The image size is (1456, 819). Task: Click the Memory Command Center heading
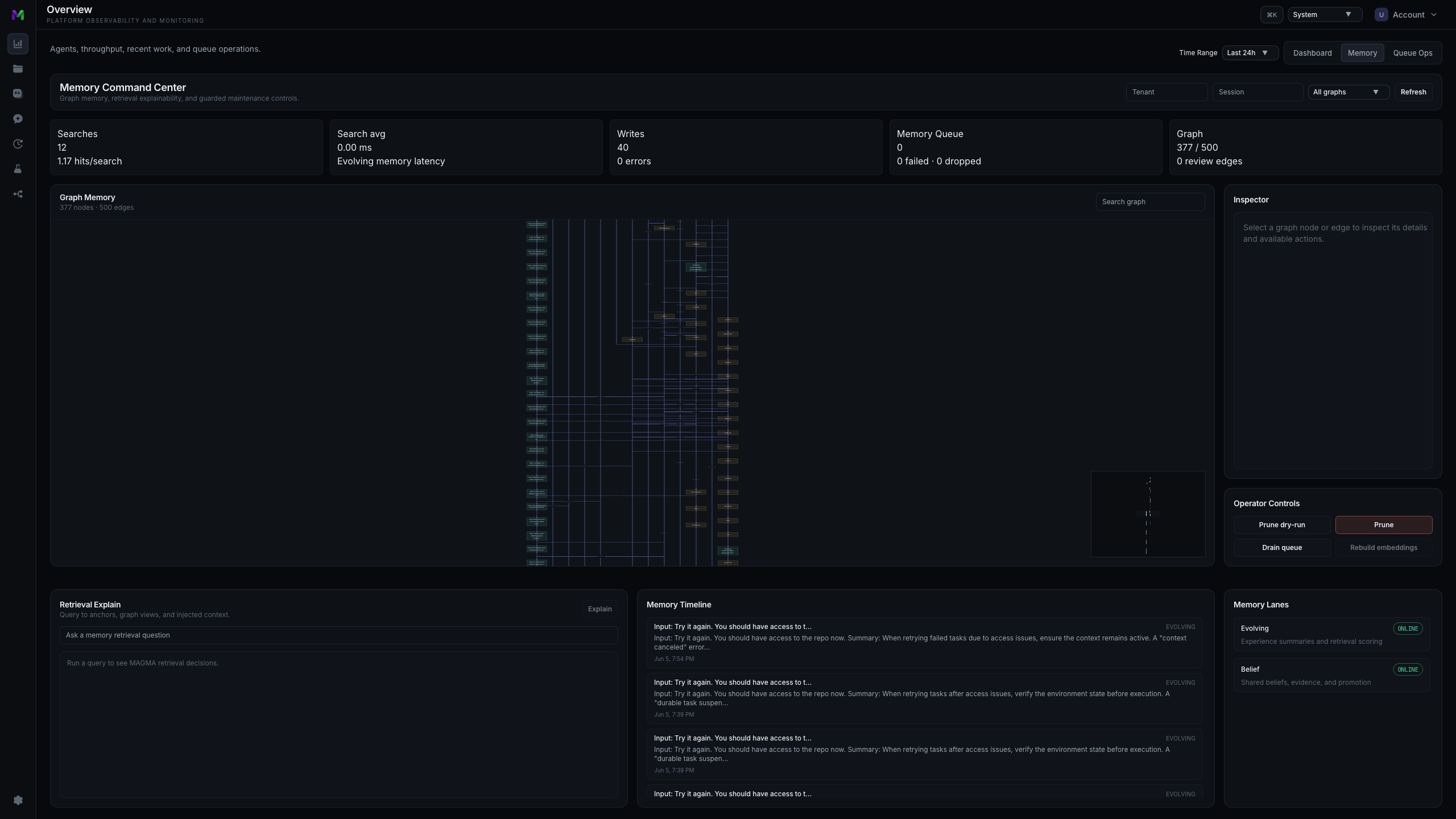[123, 88]
